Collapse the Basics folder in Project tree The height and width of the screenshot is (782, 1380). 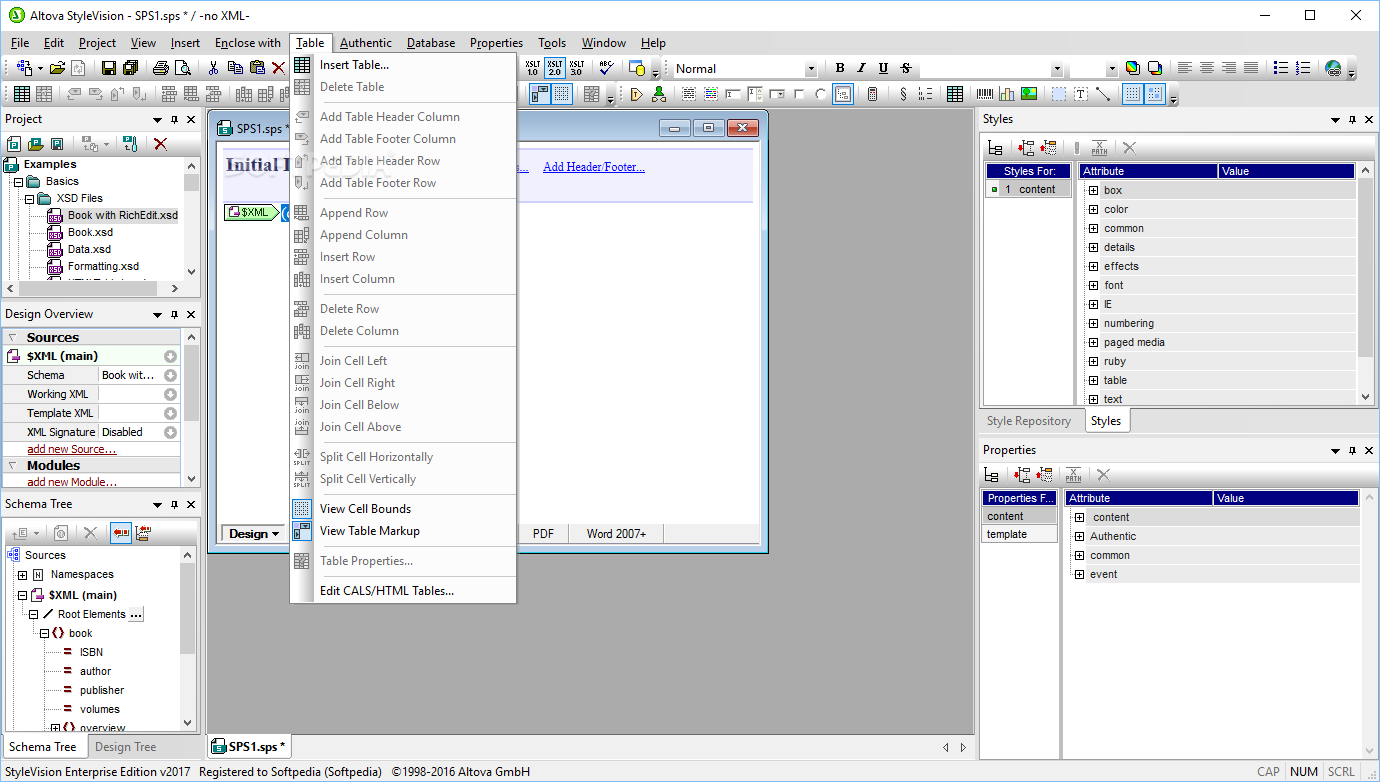point(18,182)
